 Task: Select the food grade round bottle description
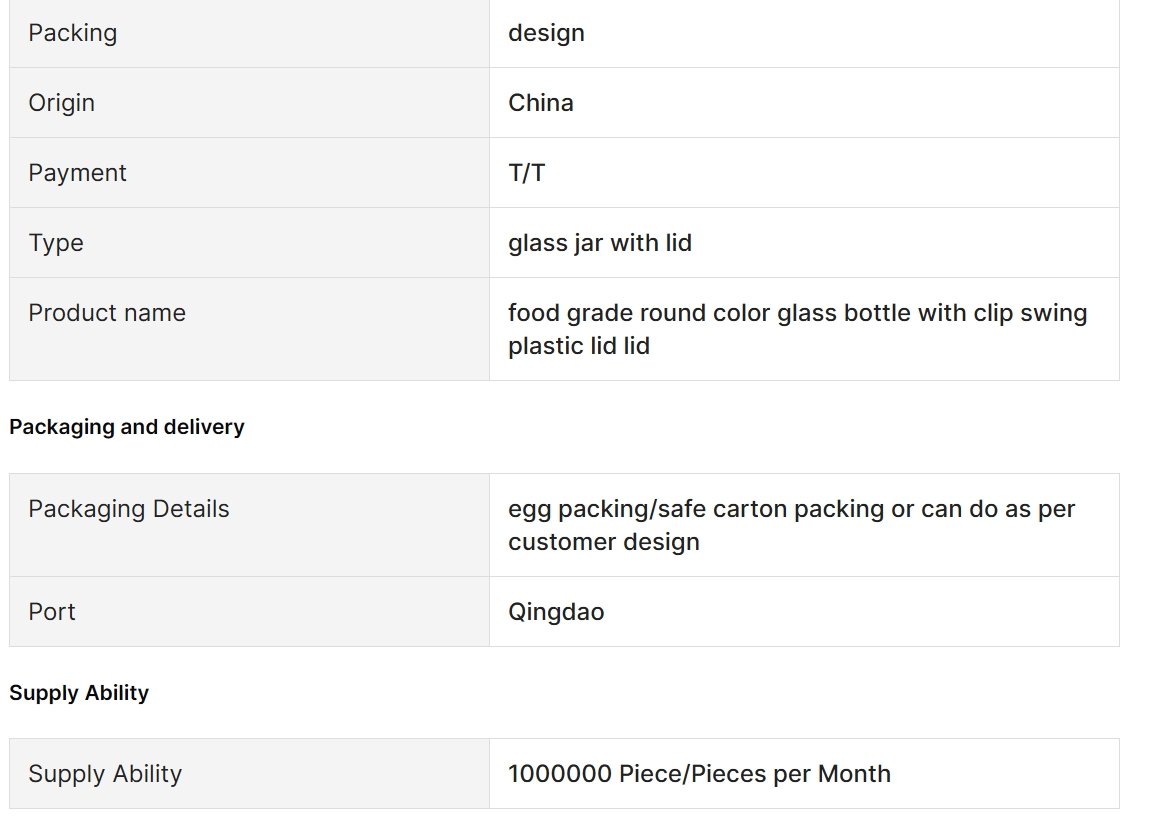point(797,329)
